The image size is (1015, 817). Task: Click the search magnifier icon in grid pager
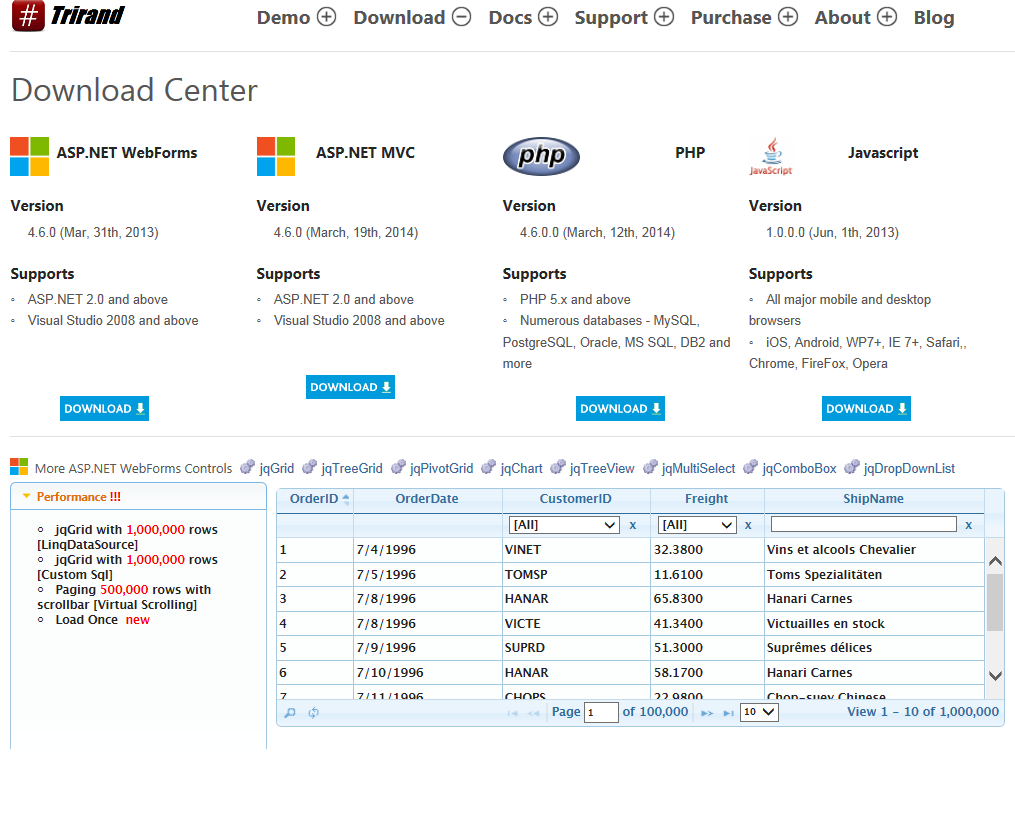290,712
